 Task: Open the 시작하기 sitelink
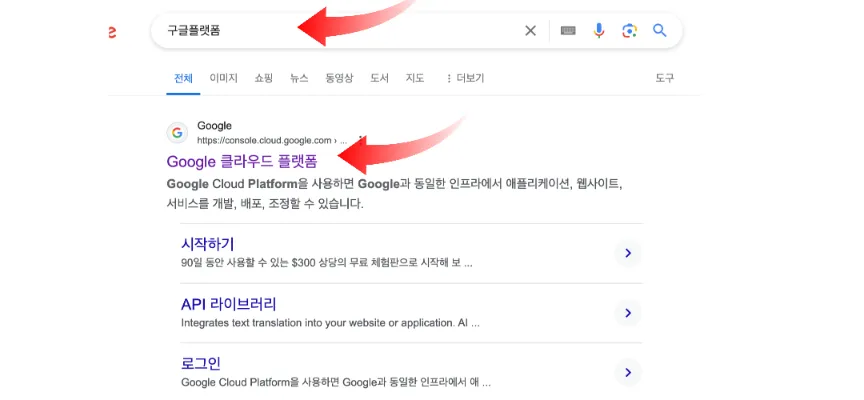tap(208, 244)
